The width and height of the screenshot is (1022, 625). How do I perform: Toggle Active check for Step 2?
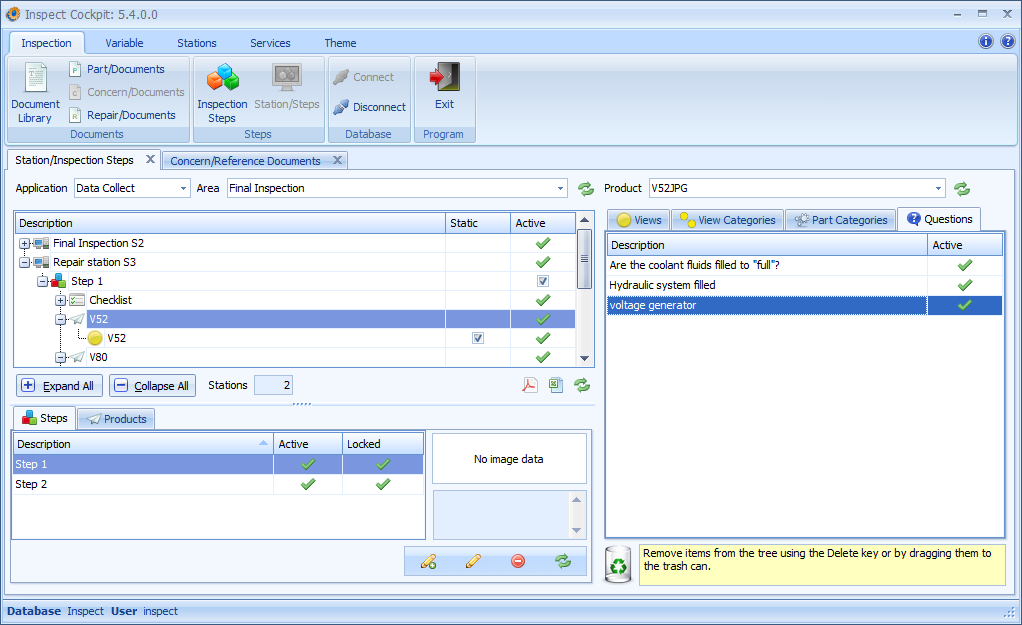pyautogui.click(x=308, y=484)
